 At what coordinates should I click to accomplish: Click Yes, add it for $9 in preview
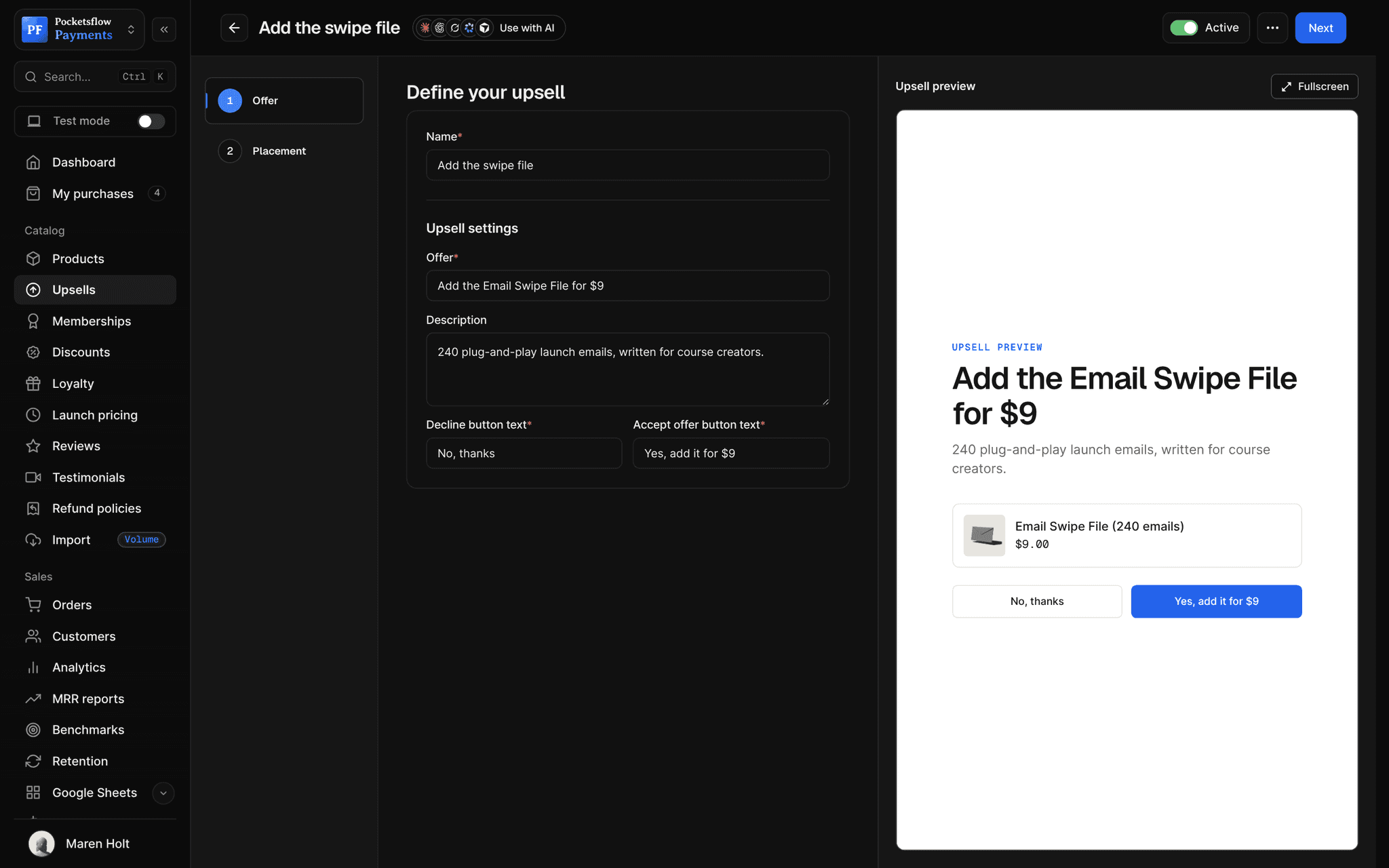click(1216, 601)
